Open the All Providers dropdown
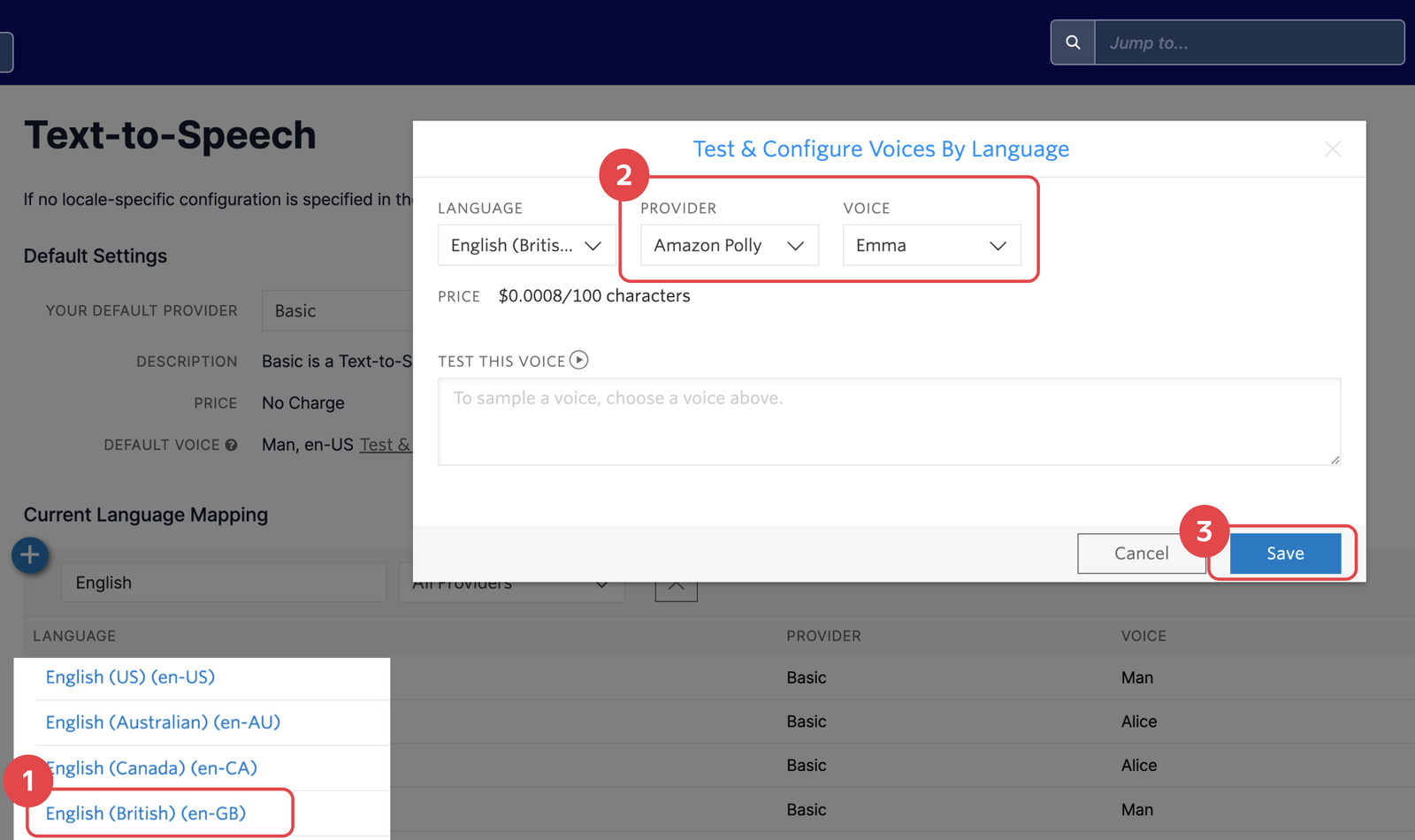The image size is (1415, 840). point(511,584)
